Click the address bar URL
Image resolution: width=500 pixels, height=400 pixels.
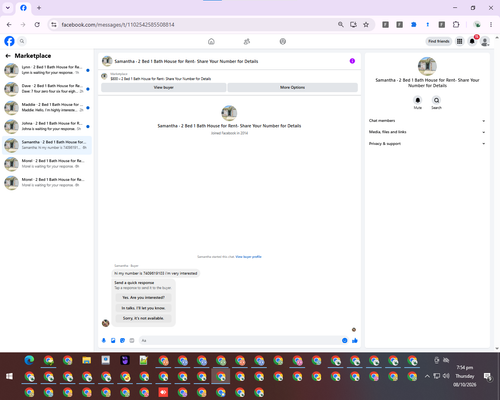(118, 25)
